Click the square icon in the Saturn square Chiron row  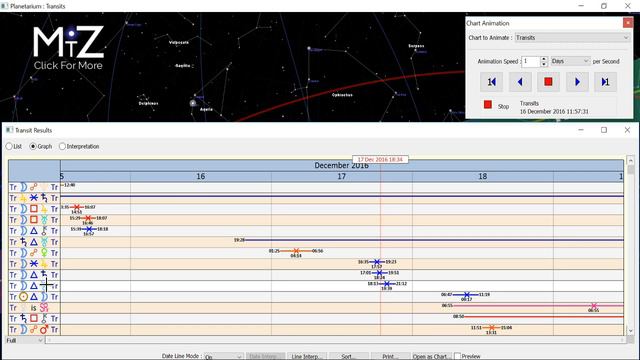click(x=34, y=318)
